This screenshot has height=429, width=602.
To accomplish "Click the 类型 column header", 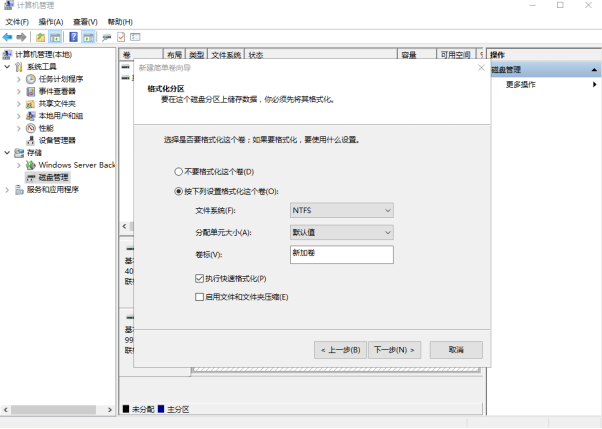I will click(197, 55).
